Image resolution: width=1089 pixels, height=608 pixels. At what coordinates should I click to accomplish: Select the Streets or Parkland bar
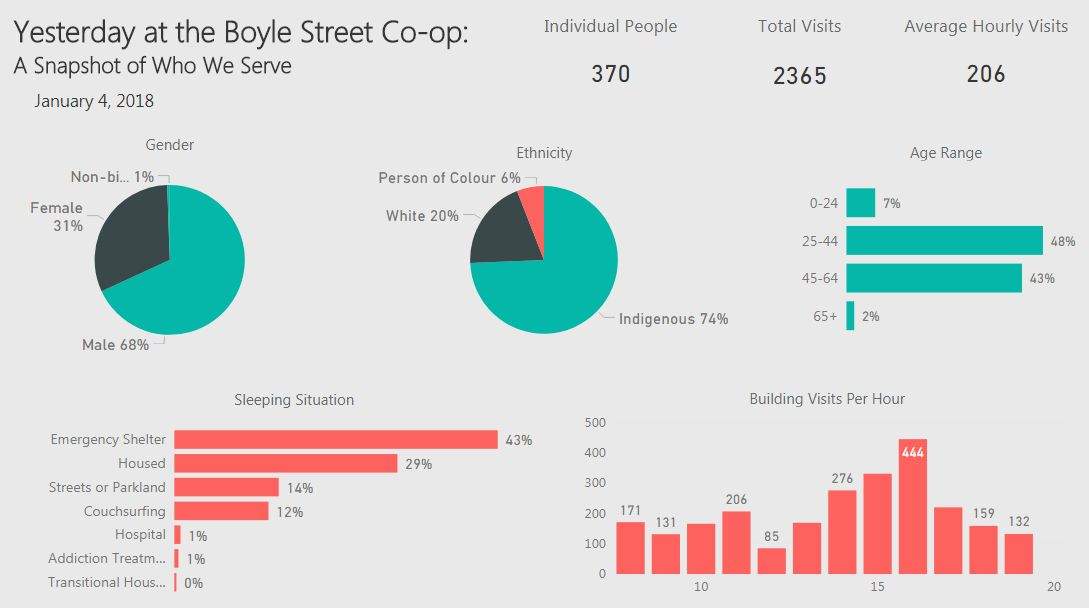(x=226, y=487)
